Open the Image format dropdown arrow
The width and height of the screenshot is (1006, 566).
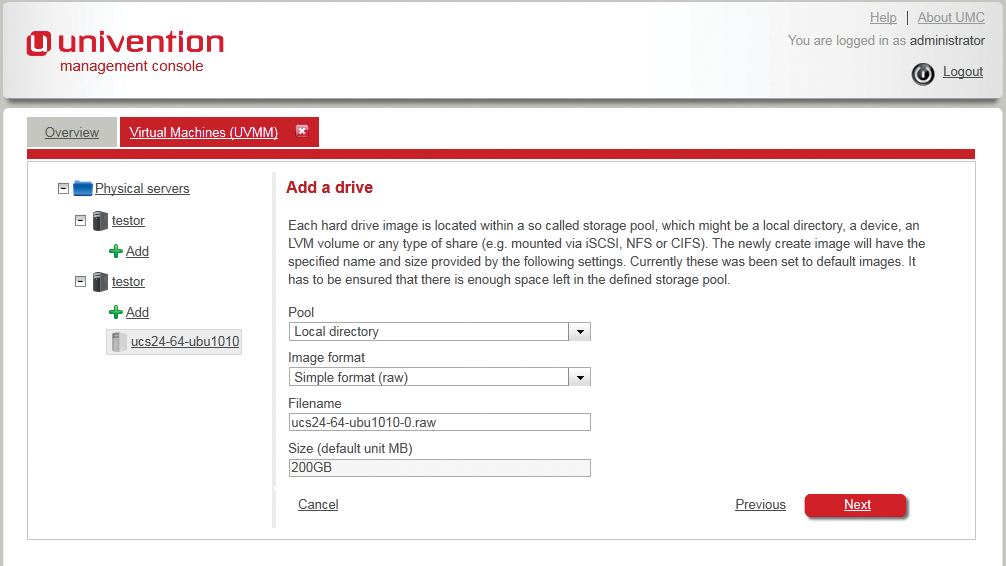coord(580,377)
